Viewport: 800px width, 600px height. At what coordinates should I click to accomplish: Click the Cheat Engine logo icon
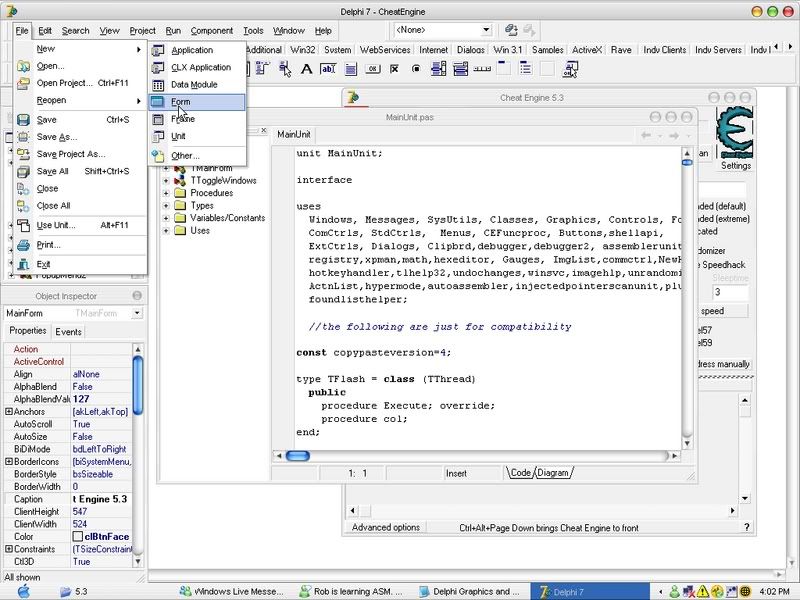click(x=735, y=132)
